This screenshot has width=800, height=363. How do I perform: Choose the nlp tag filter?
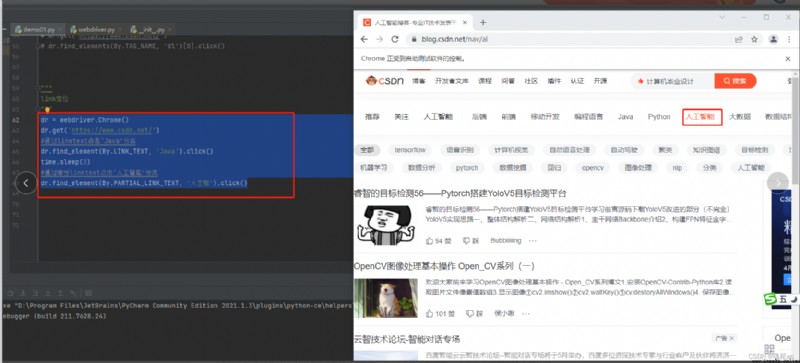(x=677, y=167)
